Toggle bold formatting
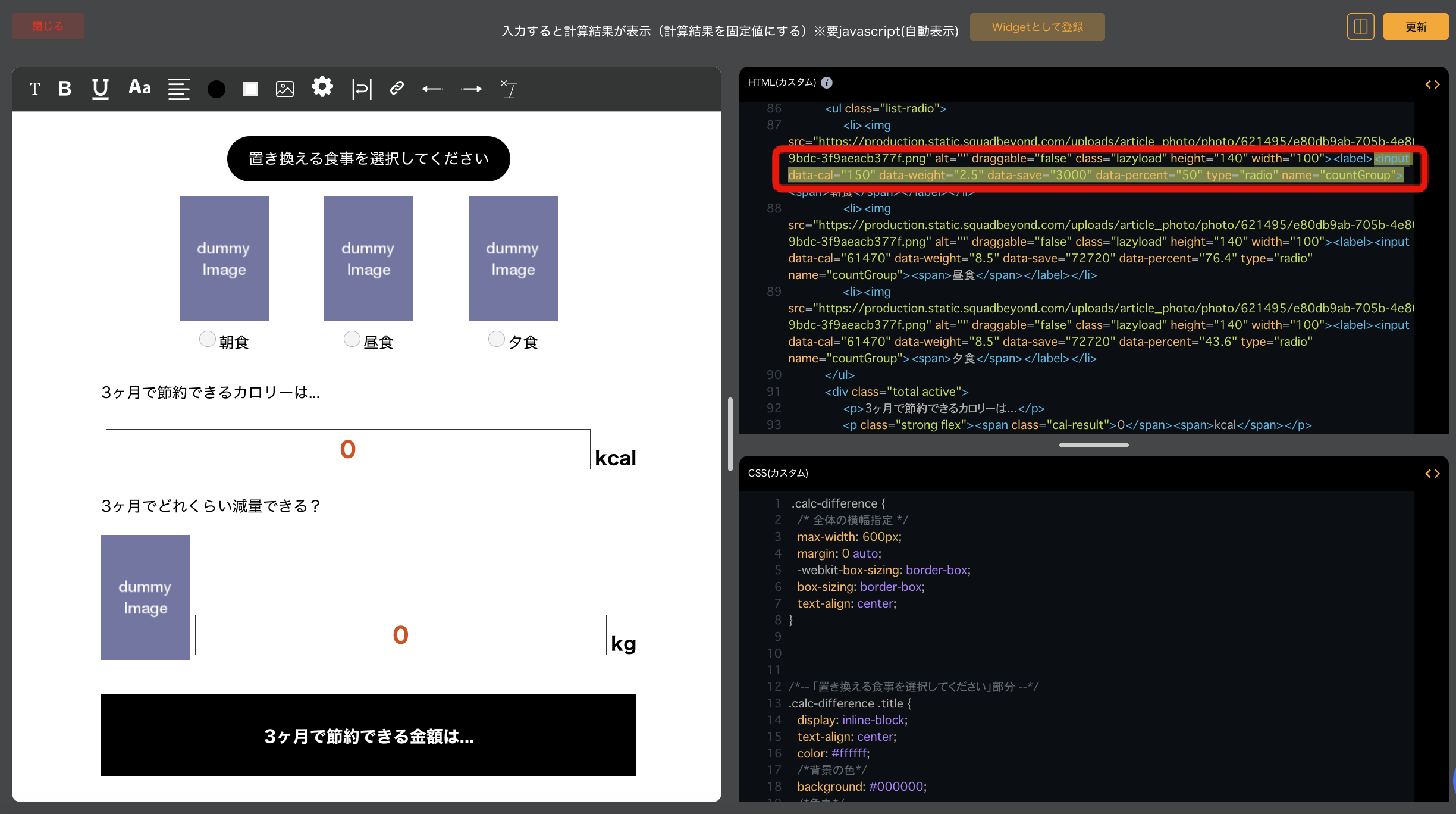Screen dimensions: 1456x814 pyautogui.click(x=65, y=89)
